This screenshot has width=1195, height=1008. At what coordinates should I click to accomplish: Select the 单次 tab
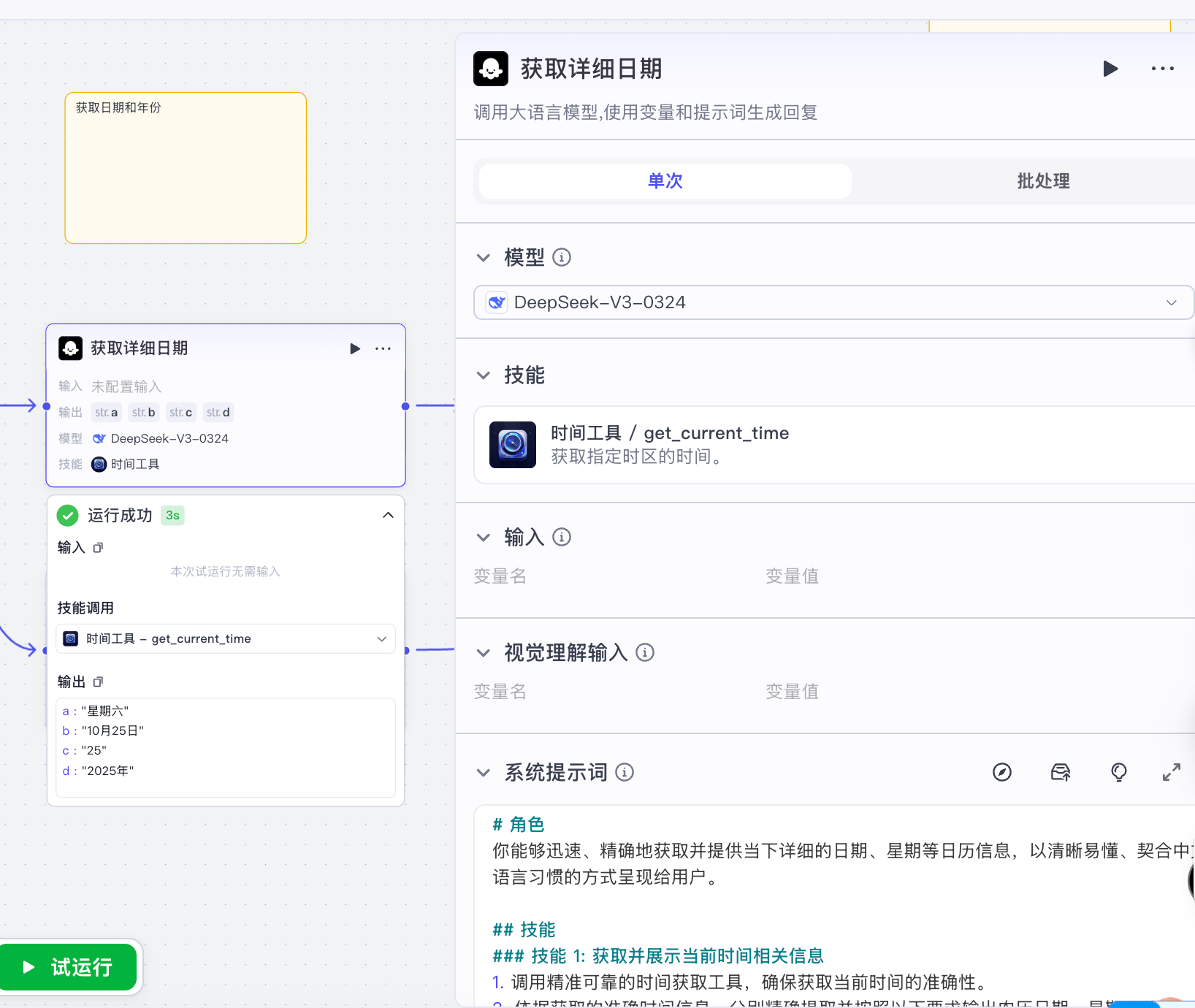coord(665,181)
